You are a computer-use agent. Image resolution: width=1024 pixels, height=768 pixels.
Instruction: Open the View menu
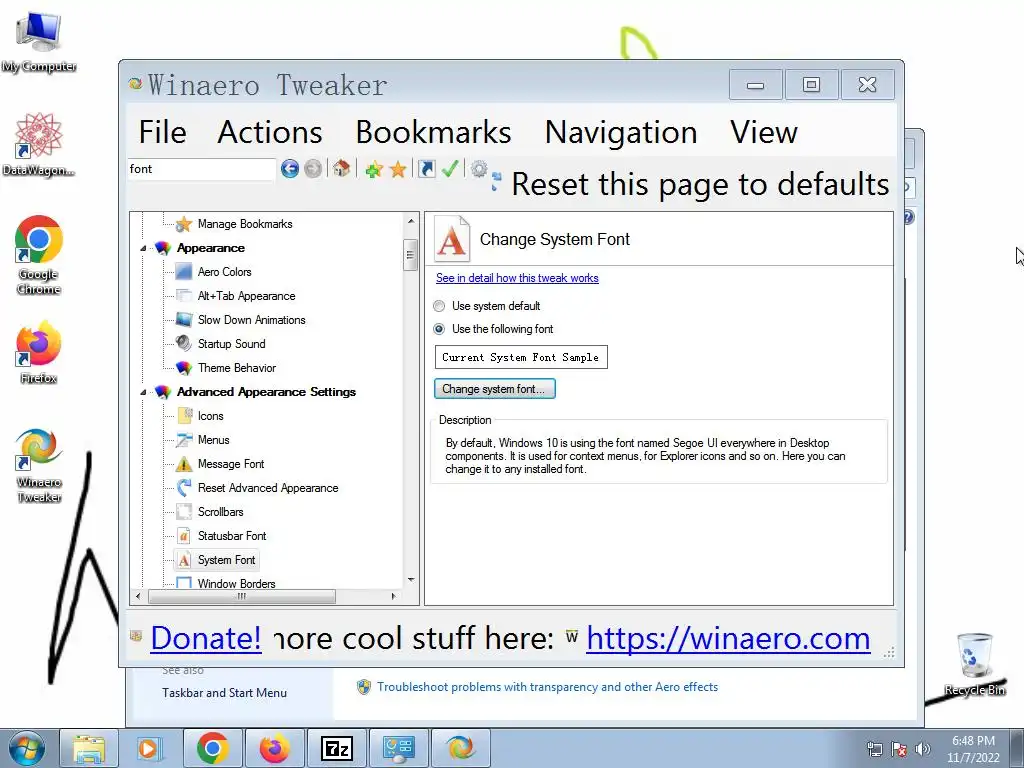click(763, 132)
